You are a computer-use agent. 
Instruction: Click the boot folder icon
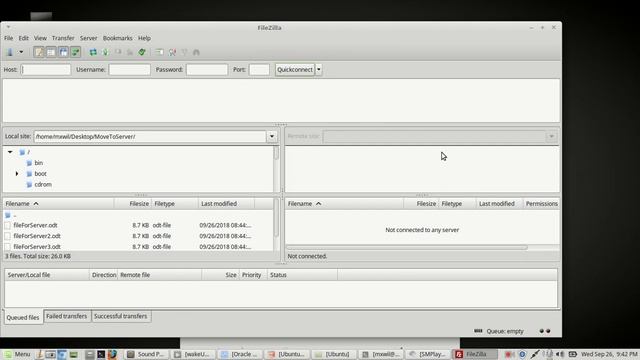coord(29,174)
